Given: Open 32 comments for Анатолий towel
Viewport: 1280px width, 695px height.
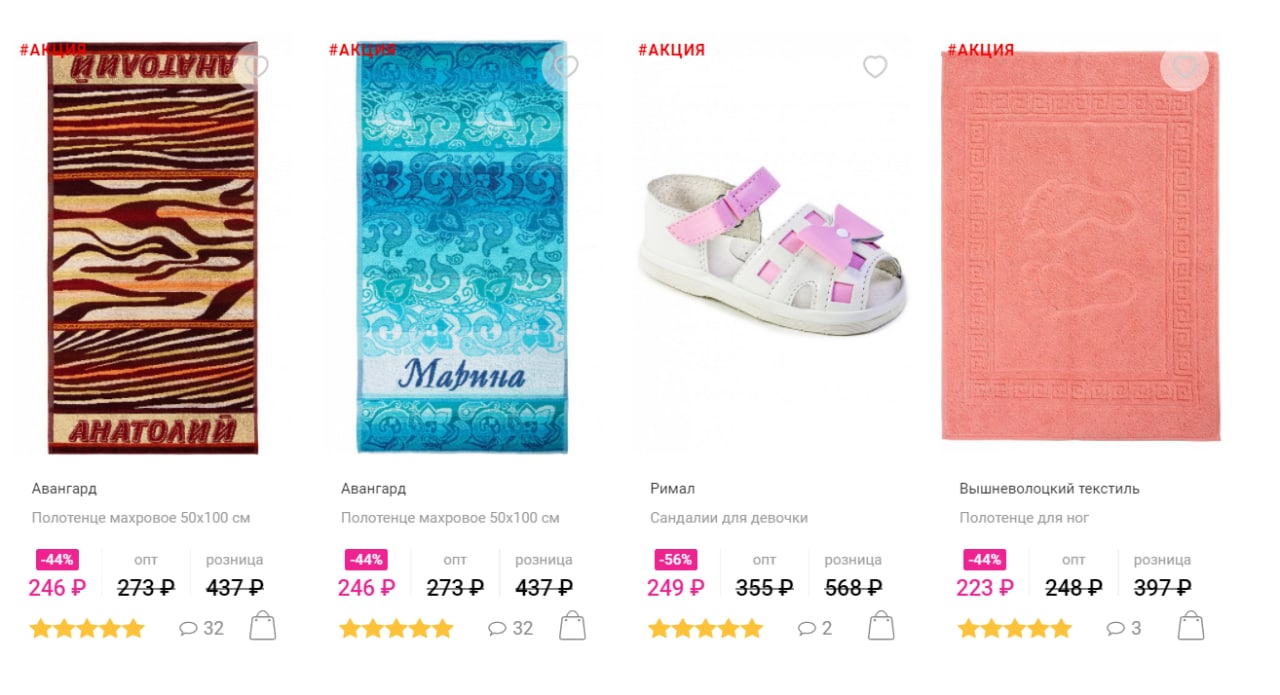Looking at the screenshot, I should [201, 628].
